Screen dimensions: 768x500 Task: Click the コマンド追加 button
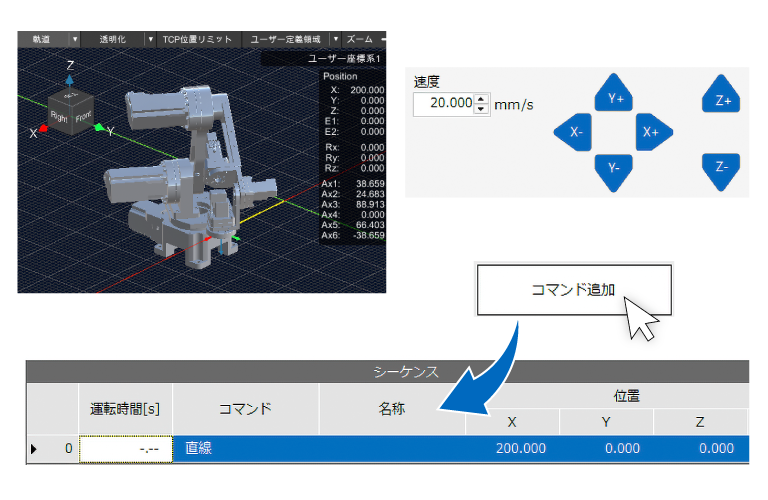click(574, 290)
